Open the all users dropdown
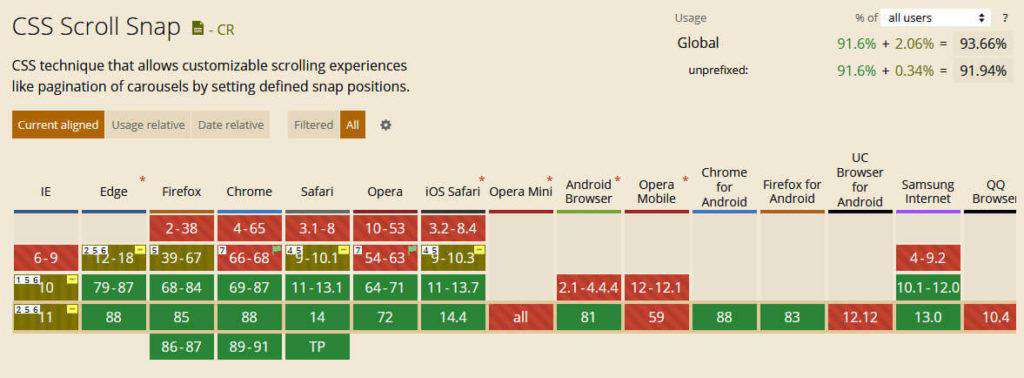Image resolution: width=1024 pixels, height=378 pixels. tap(936, 18)
